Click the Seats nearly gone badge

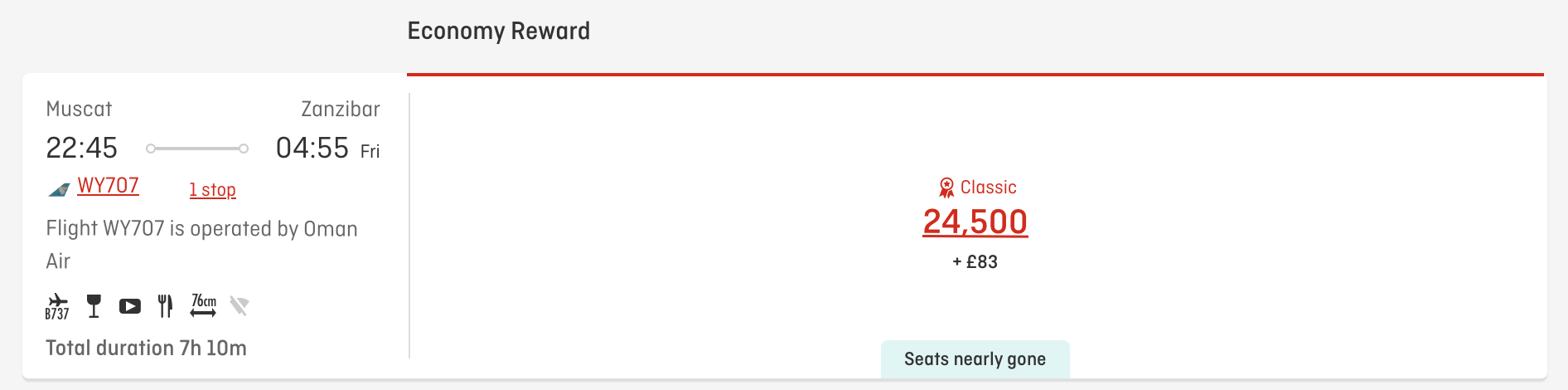point(975,359)
